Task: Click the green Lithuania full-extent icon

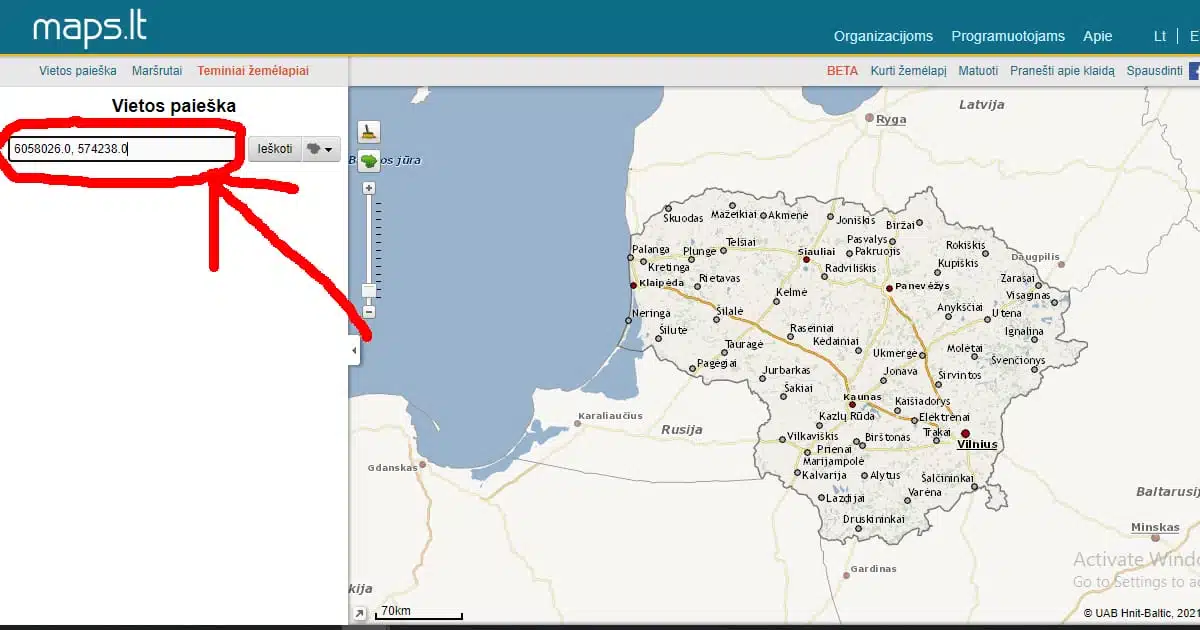Action: [x=369, y=161]
